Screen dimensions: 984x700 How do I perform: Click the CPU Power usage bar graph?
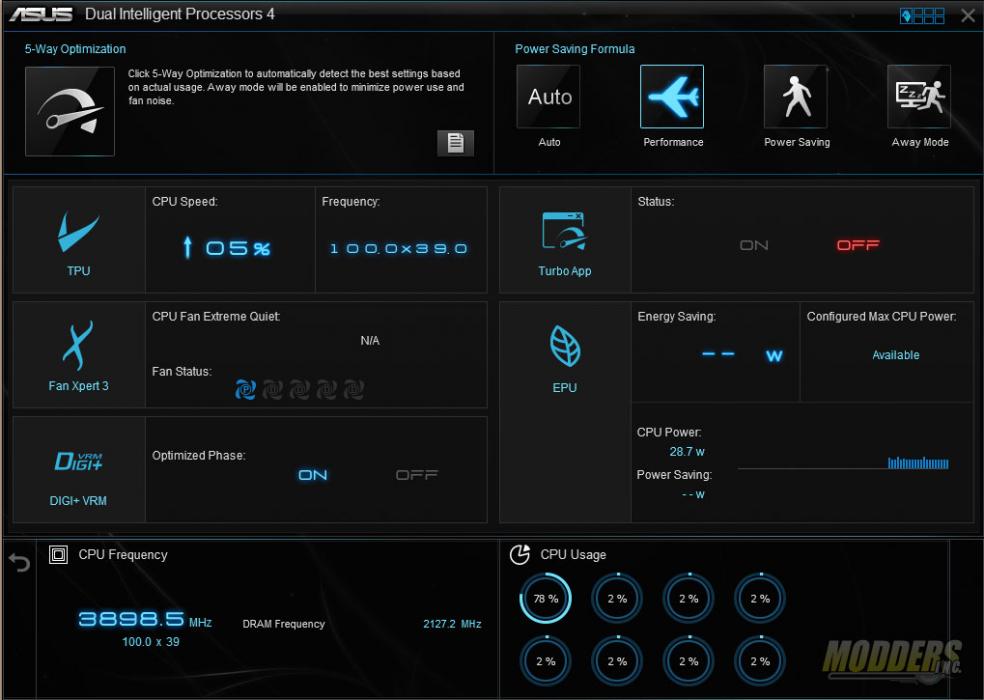click(x=917, y=463)
